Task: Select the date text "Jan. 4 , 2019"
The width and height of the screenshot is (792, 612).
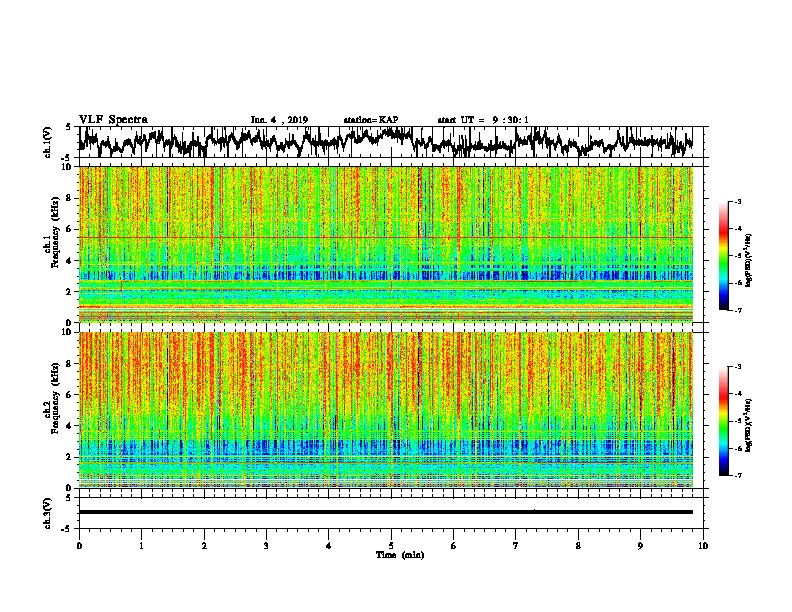Action: [279, 120]
